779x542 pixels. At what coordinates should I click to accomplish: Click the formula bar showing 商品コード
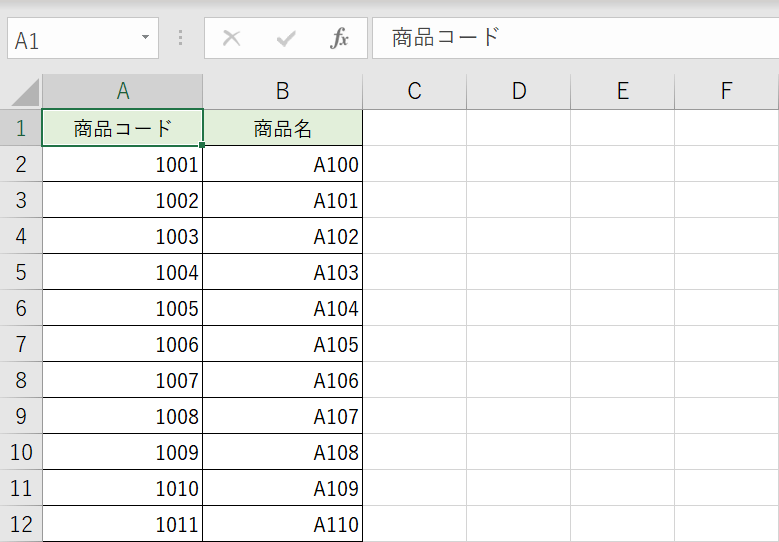pyautogui.click(x=575, y=38)
